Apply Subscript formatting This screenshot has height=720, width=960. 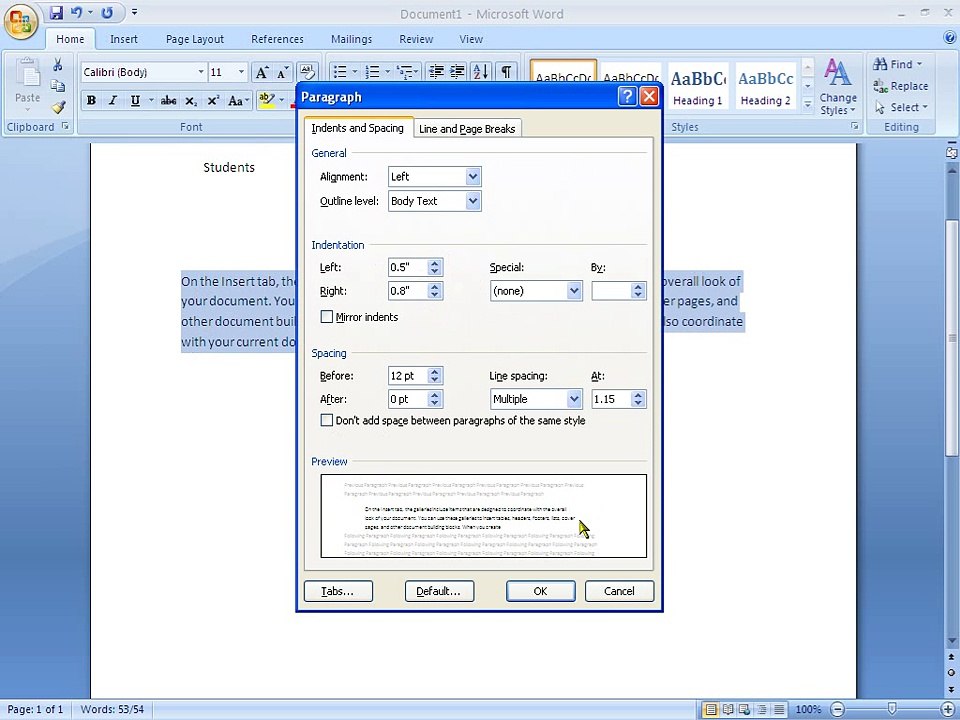pyautogui.click(x=191, y=100)
